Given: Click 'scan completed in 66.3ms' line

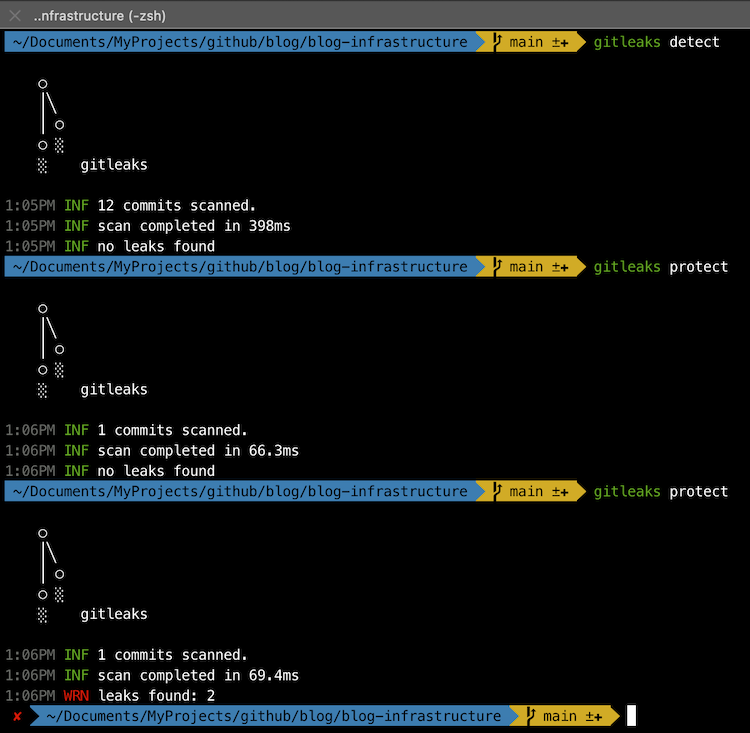Looking at the screenshot, I should coord(198,451).
